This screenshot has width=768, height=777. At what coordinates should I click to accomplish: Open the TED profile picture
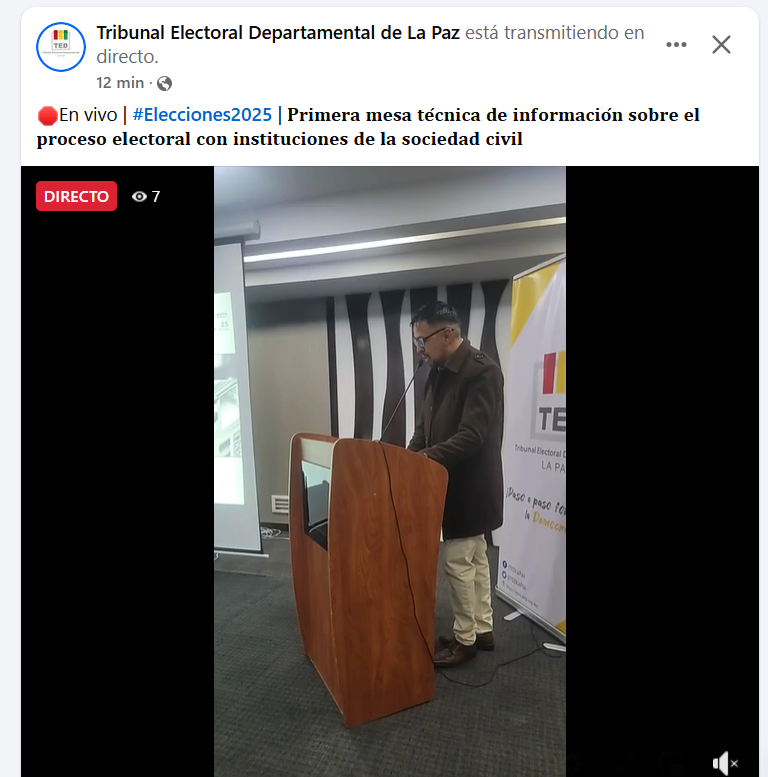point(60,47)
